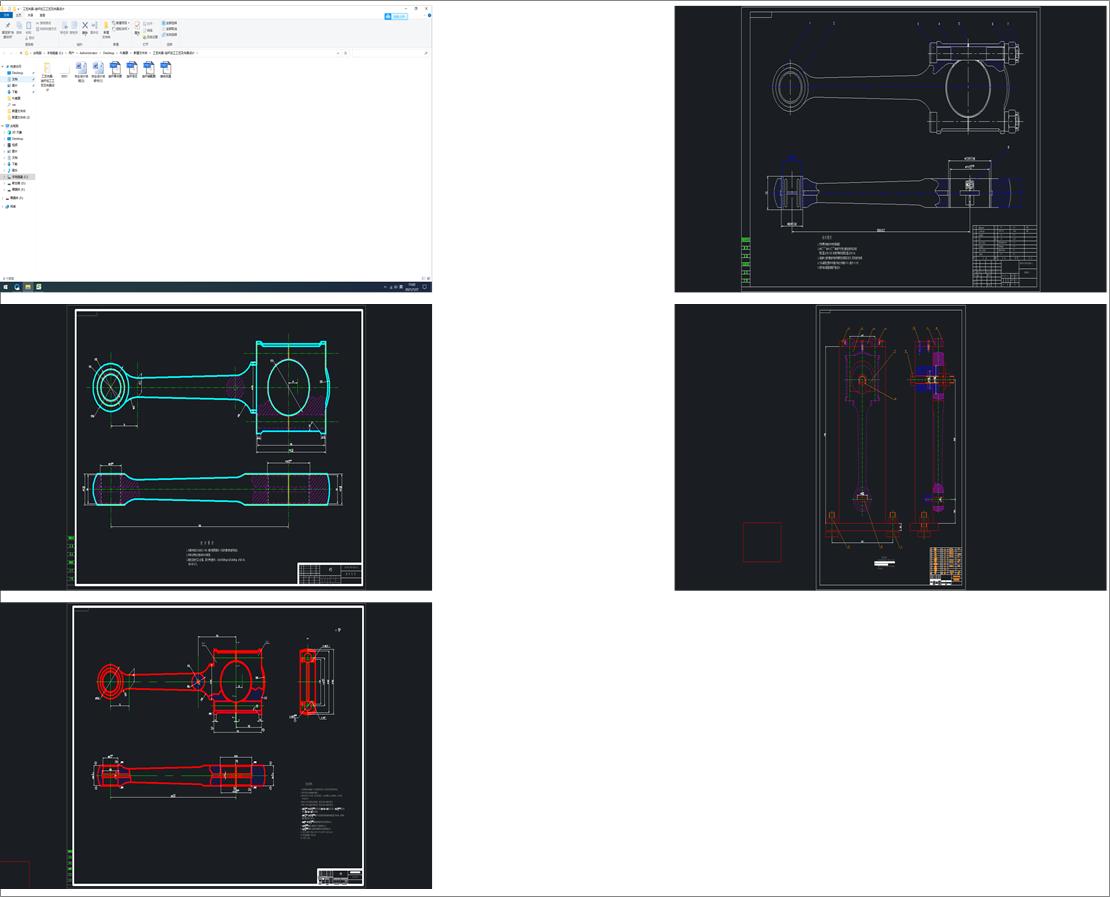Select the highlighted Local Disk (C:) row

[x=18, y=177]
